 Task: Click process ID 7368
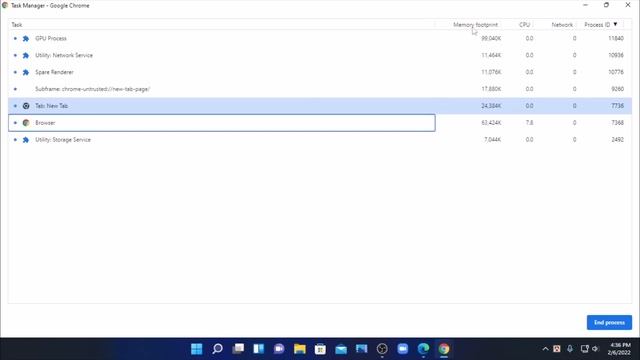618,123
